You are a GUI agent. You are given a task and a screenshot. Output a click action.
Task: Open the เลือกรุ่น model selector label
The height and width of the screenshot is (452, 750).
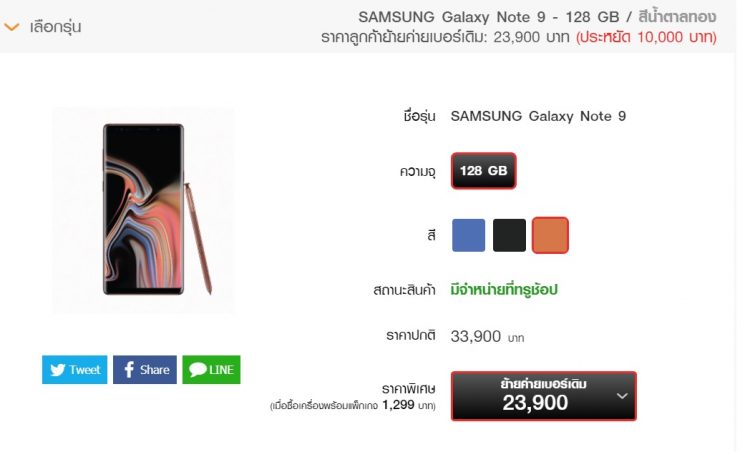(55, 27)
